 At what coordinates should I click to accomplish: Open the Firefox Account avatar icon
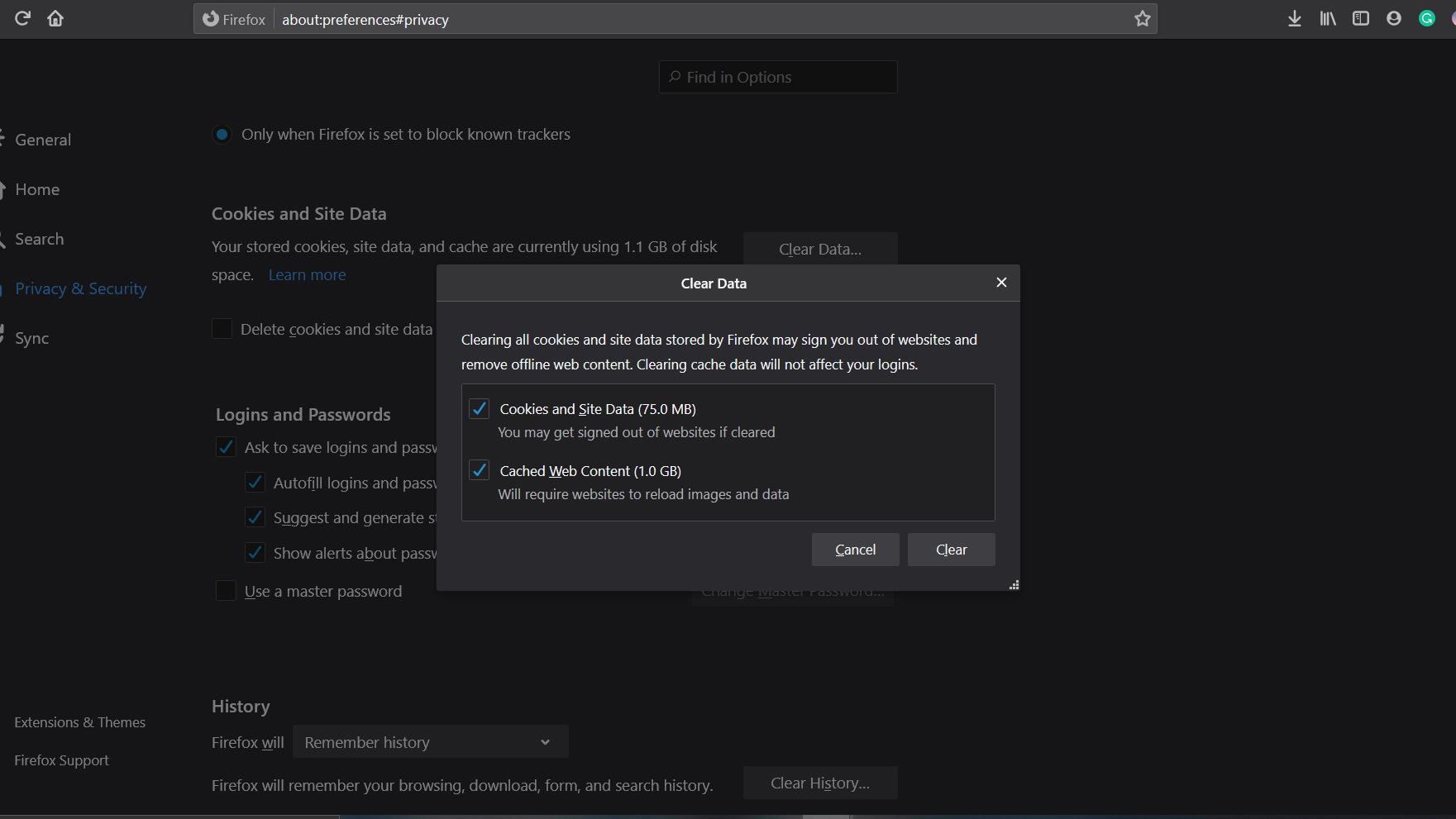[x=1394, y=18]
